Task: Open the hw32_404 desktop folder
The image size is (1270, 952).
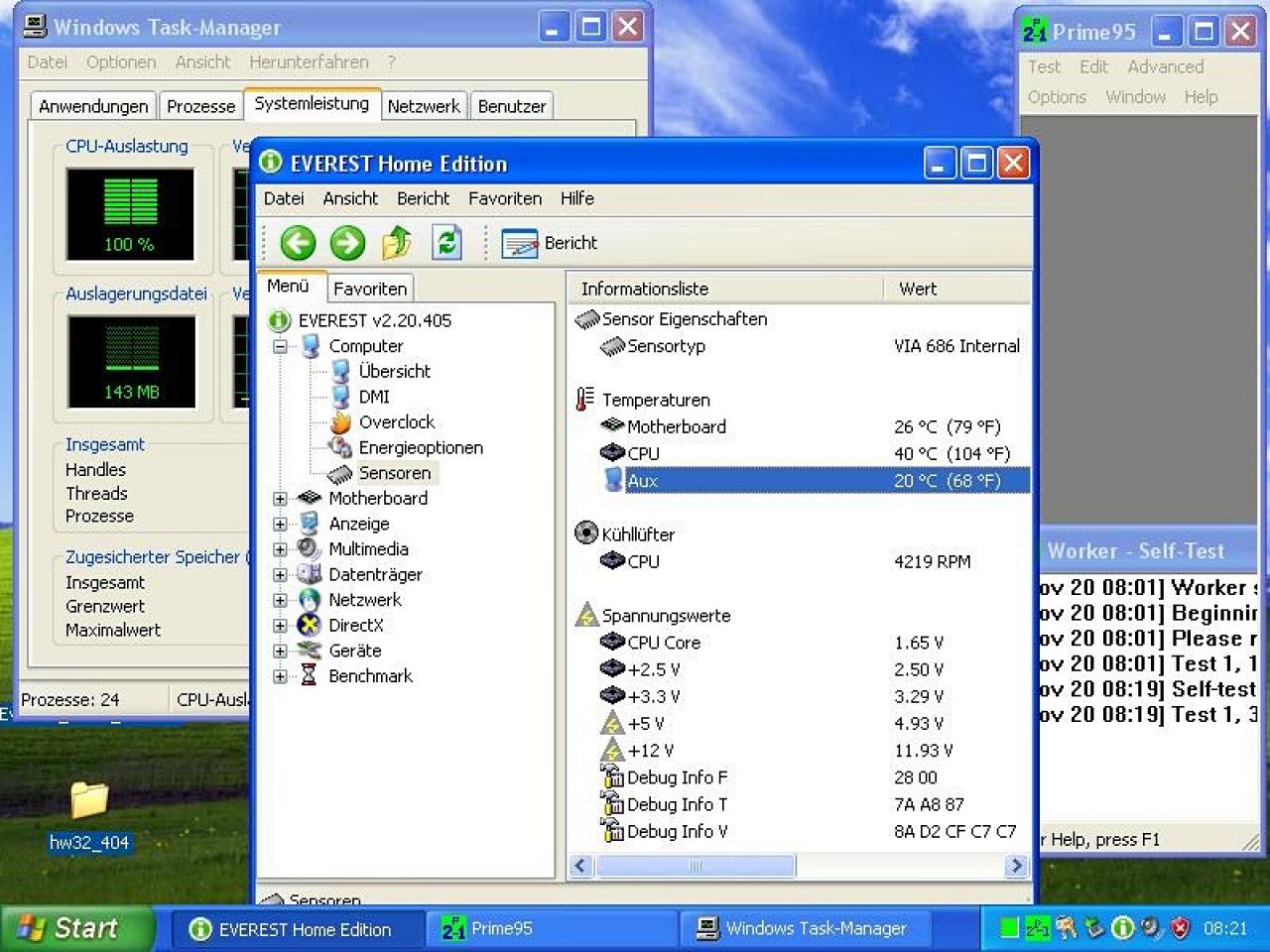Action: (x=89, y=816)
